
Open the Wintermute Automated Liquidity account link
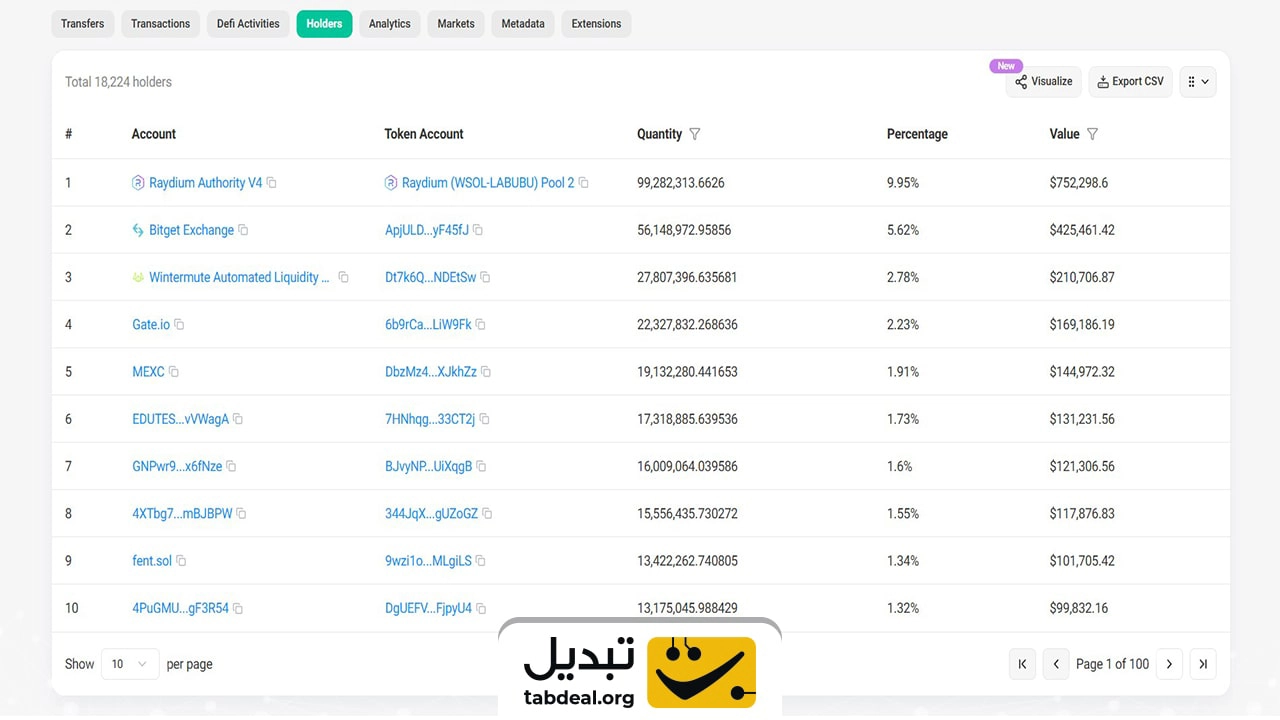click(x=239, y=277)
